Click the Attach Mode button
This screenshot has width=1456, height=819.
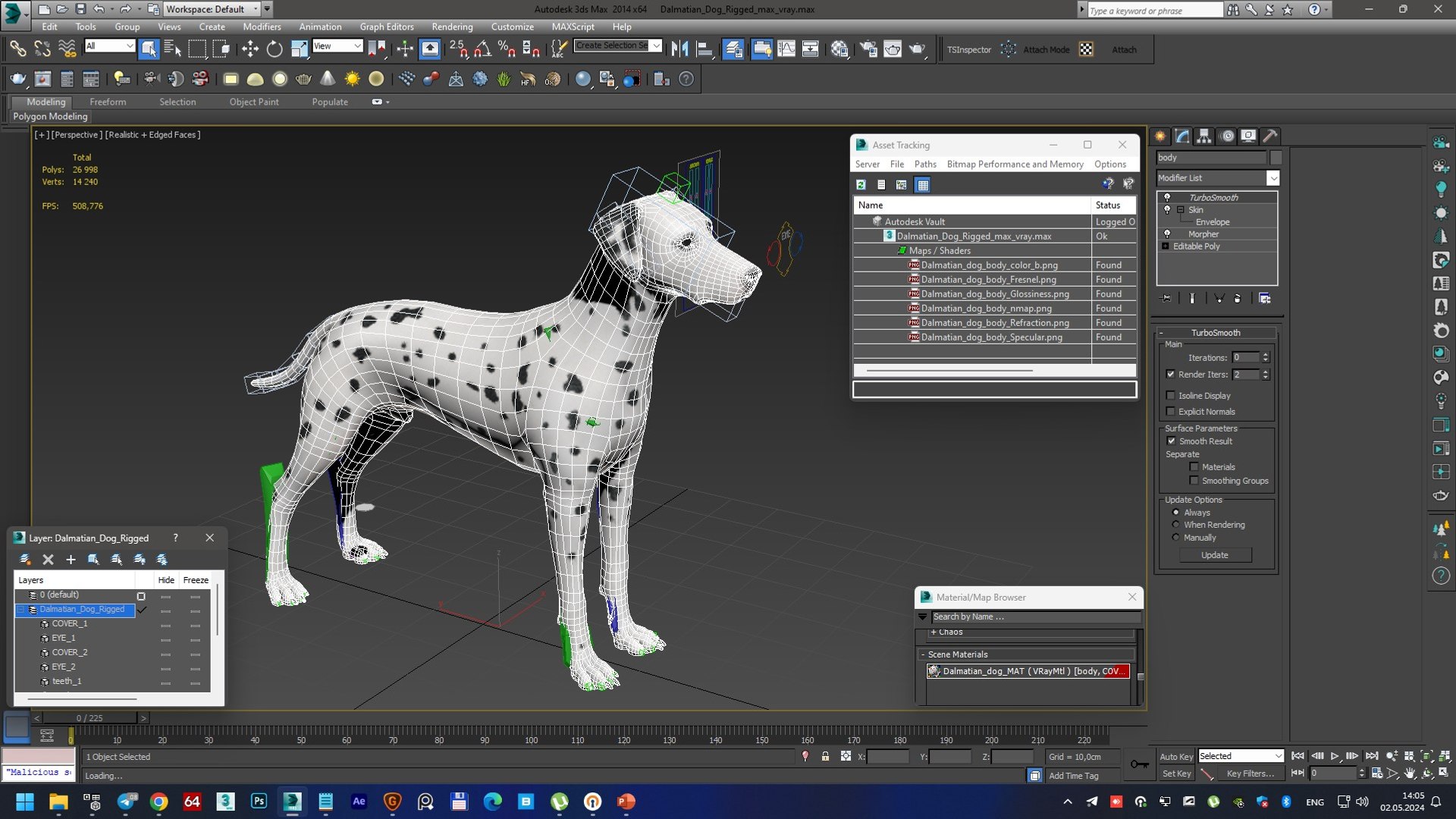pyautogui.click(x=1046, y=50)
